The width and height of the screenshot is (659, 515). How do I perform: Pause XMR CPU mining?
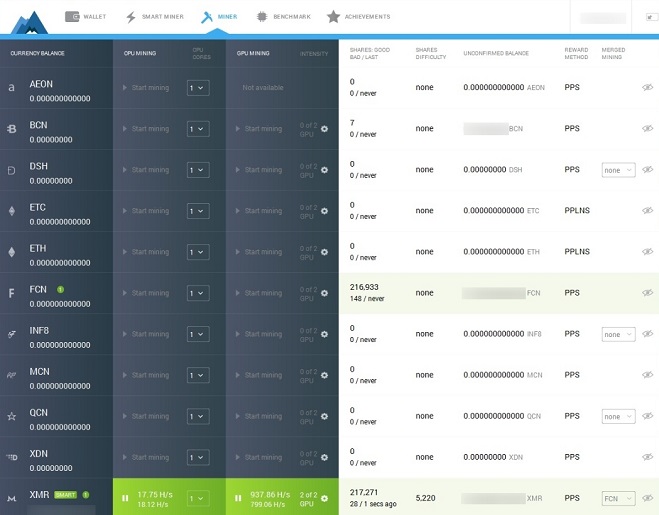[x=125, y=499]
